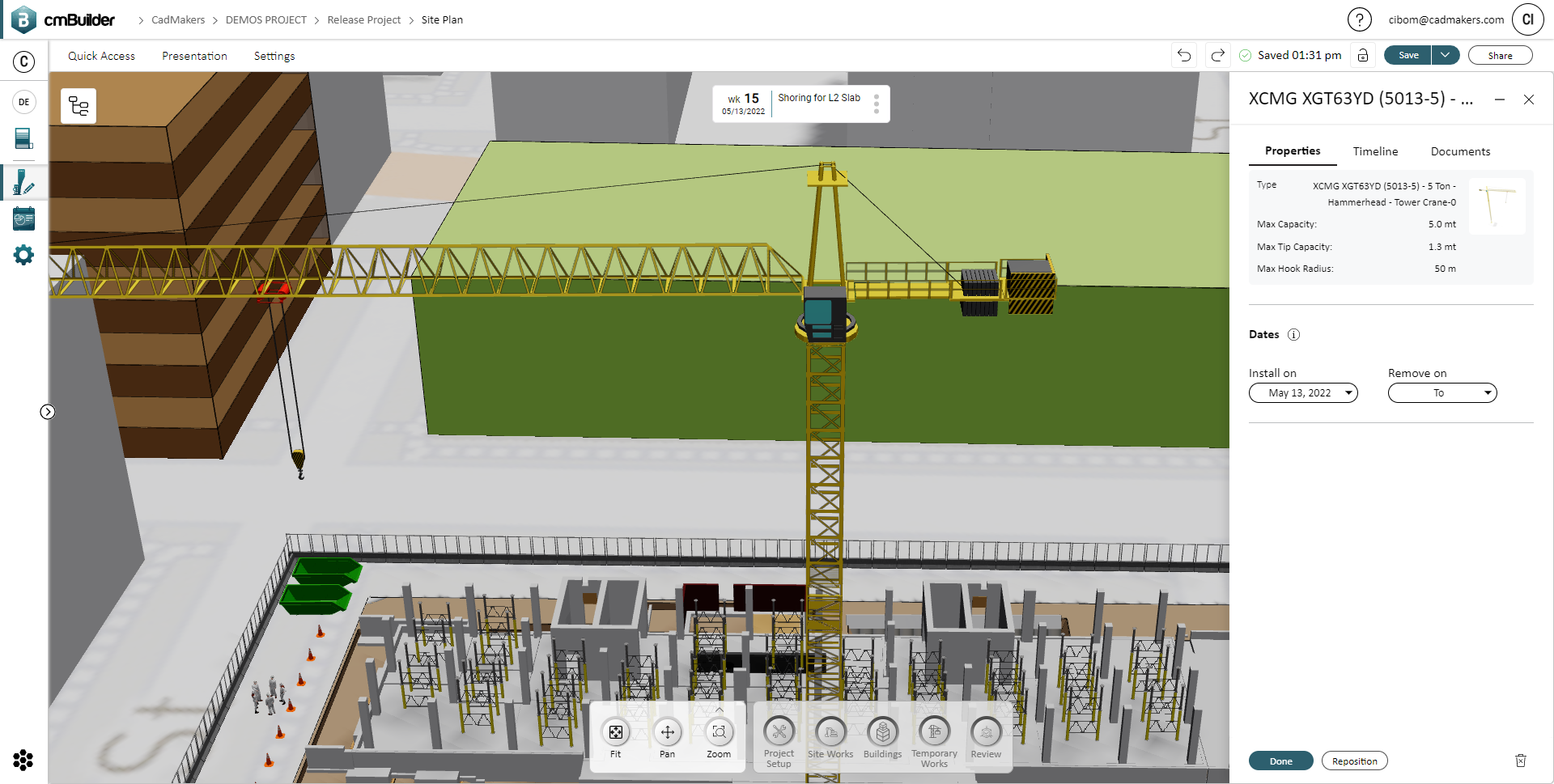
Task: Expand the left sidebar arrow
Action: pos(48,412)
